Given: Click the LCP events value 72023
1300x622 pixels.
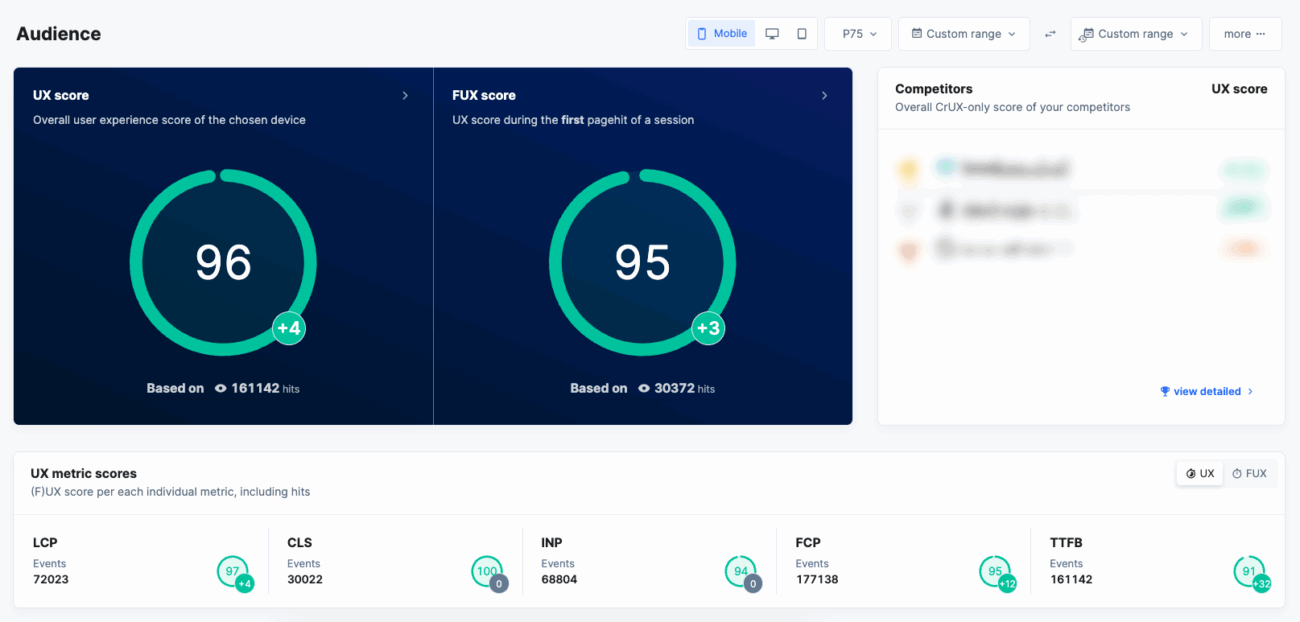Looking at the screenshot, I should coord(51,580).
